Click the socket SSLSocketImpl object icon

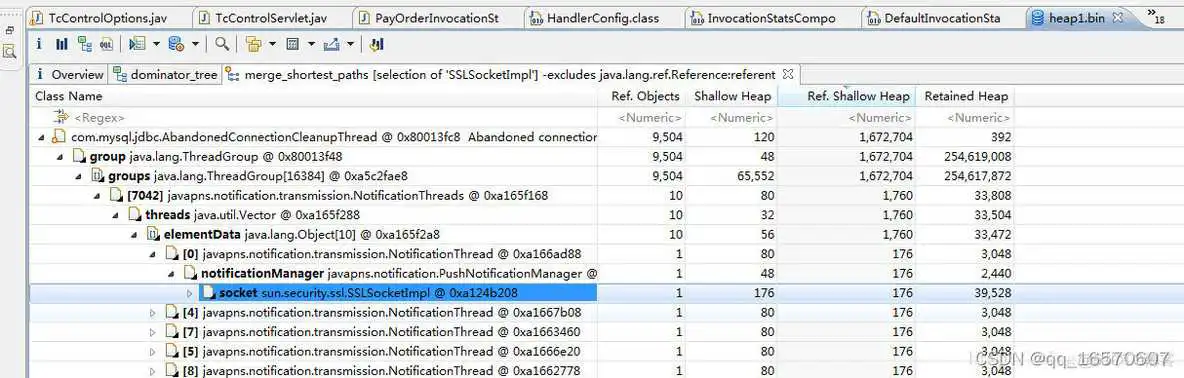(208, 293)
